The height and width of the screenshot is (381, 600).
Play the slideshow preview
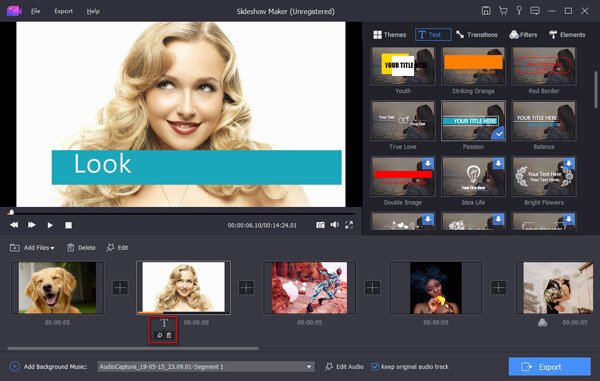pyautogui.click(x=50, y=225)
